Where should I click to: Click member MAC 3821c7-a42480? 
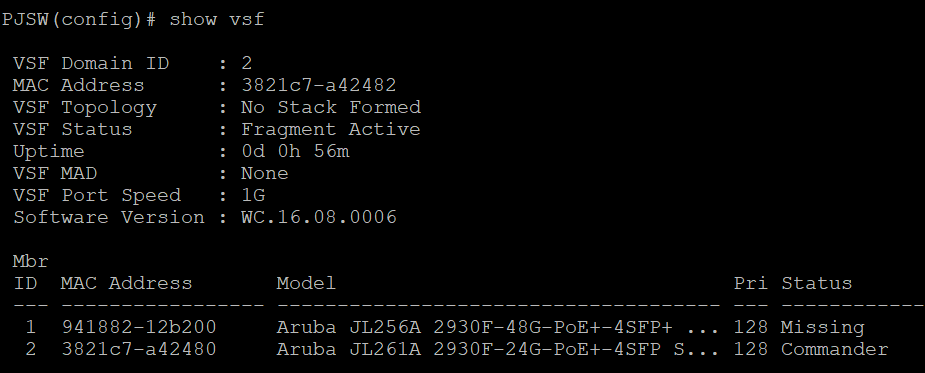(x=139, y=349)
